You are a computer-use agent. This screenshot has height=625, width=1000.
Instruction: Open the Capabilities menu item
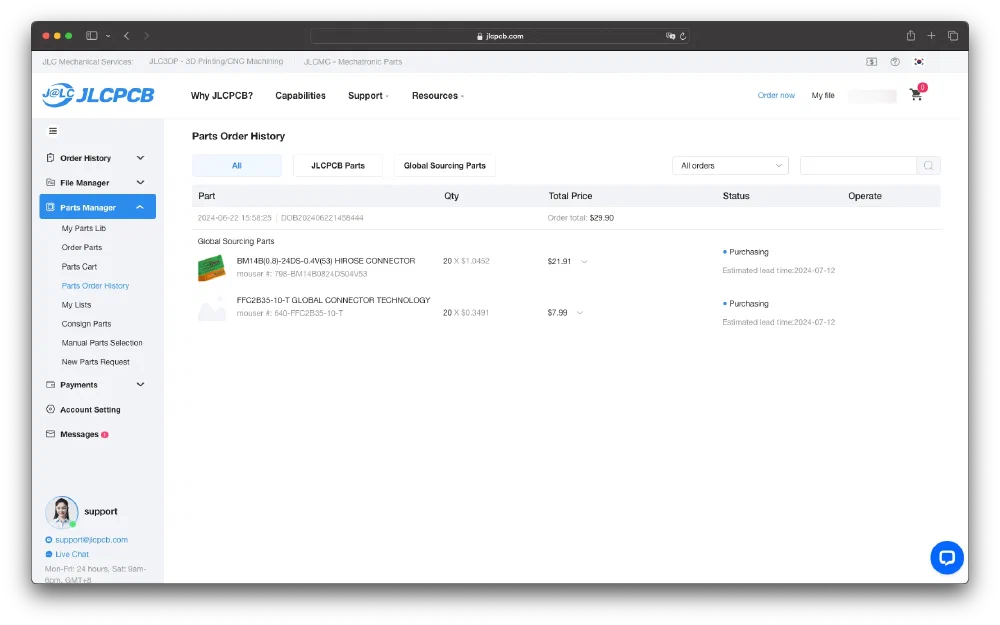(300, 96)
